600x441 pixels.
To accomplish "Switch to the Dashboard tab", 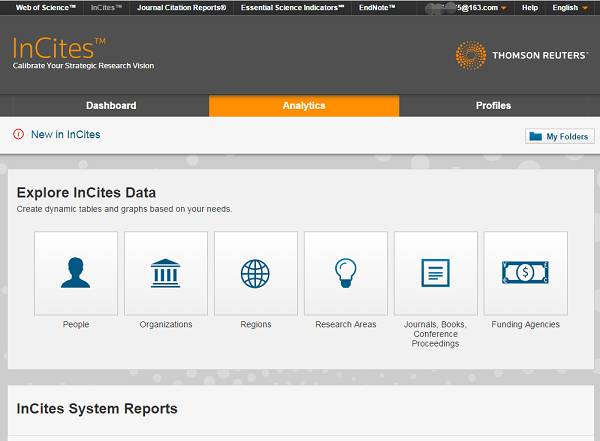I will pyautogui.click(x=111, y=106).
